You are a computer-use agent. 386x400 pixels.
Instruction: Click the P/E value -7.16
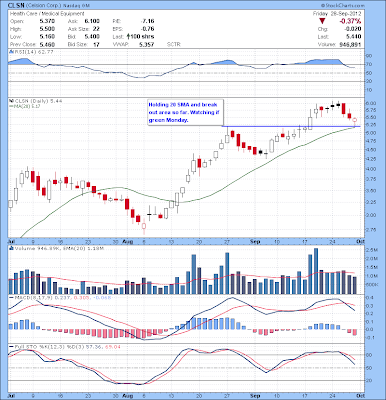(x=147, y=21)
